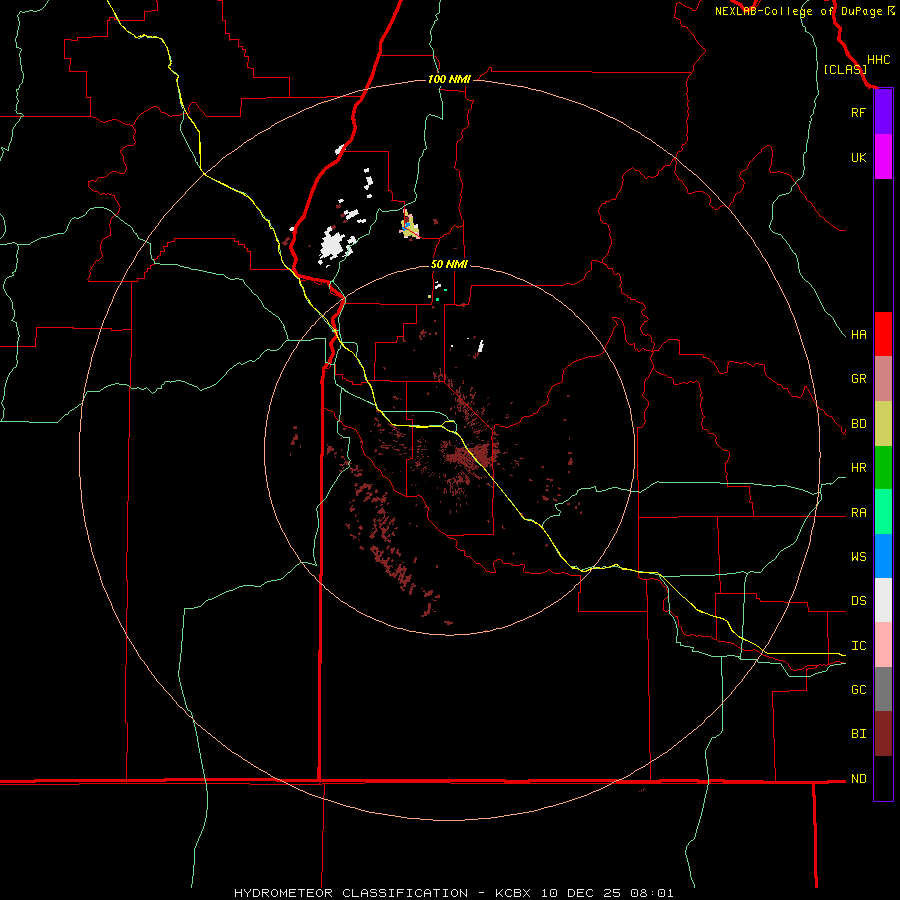Click the IC pink legend color swatch

[883, 645]
